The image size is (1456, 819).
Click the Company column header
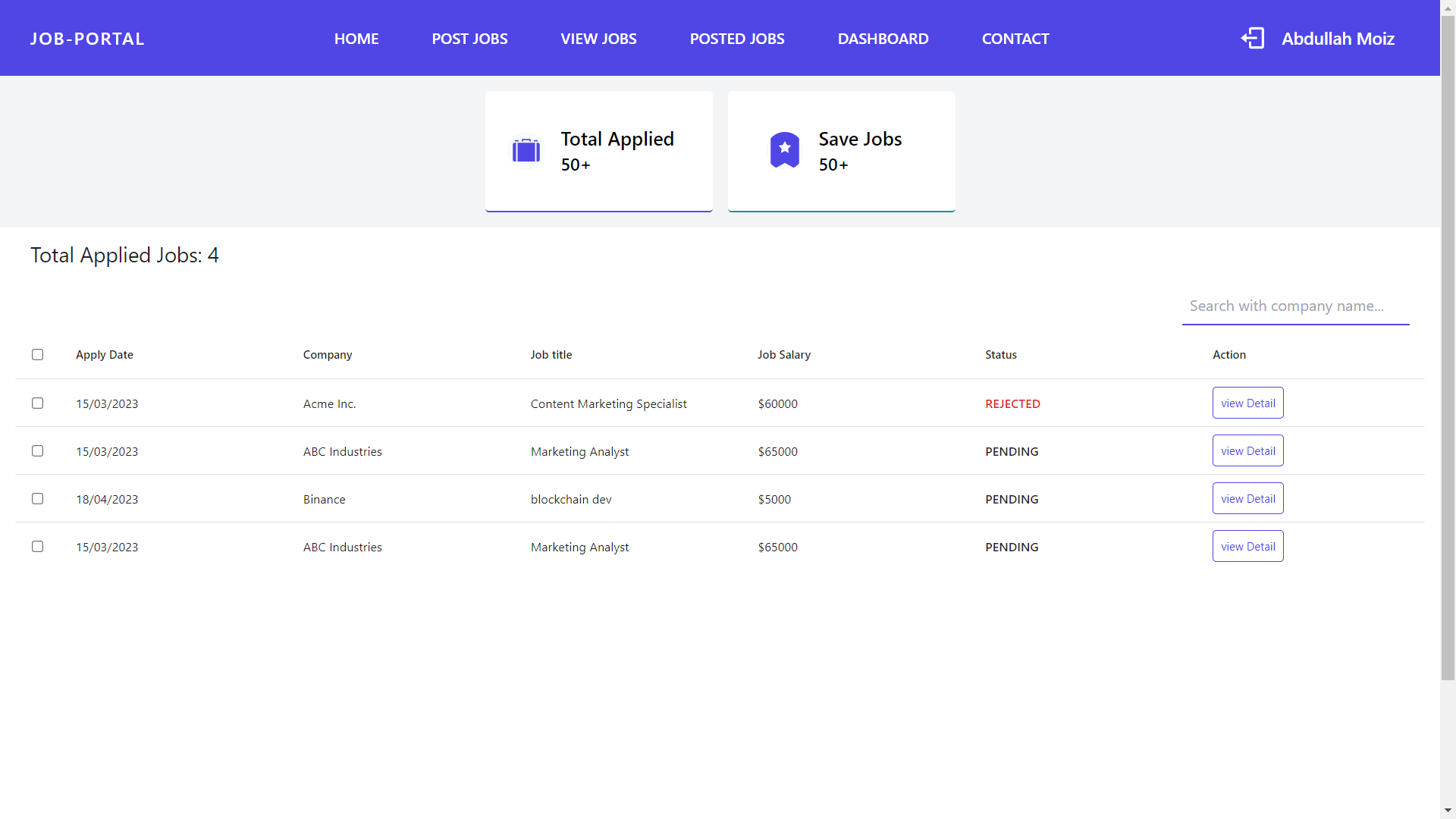pos(328,355)
